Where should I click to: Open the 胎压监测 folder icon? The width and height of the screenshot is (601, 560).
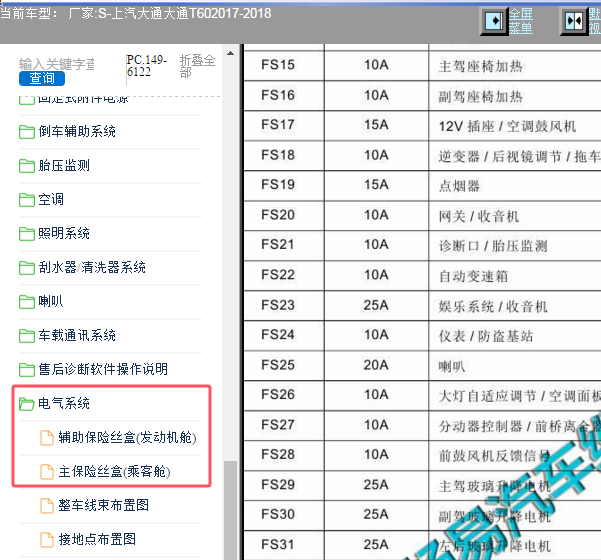click(27, 166)
